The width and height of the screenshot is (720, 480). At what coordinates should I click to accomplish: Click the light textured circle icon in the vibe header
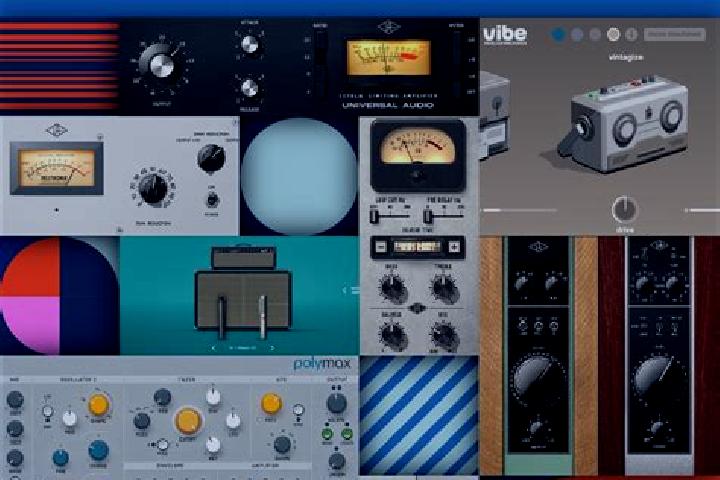pyautogui.click(x=613, y=34)
